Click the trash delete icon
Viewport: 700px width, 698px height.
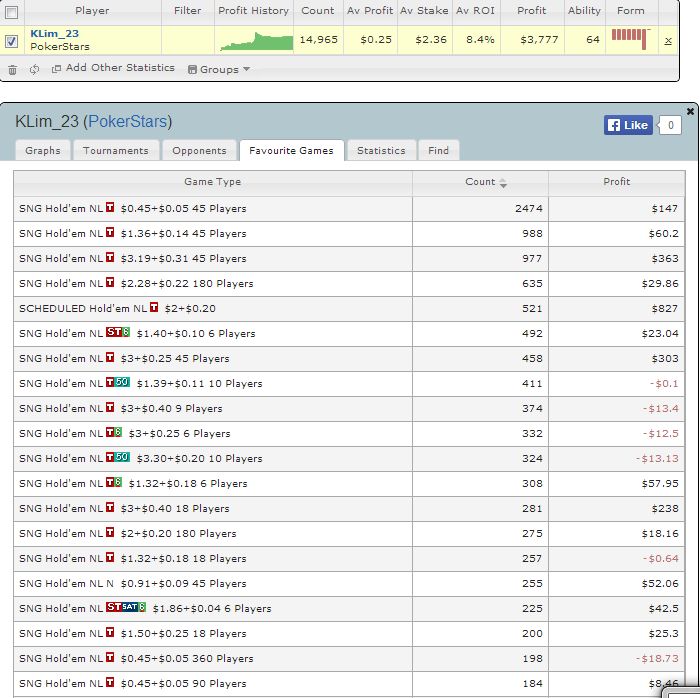[12, 70]
